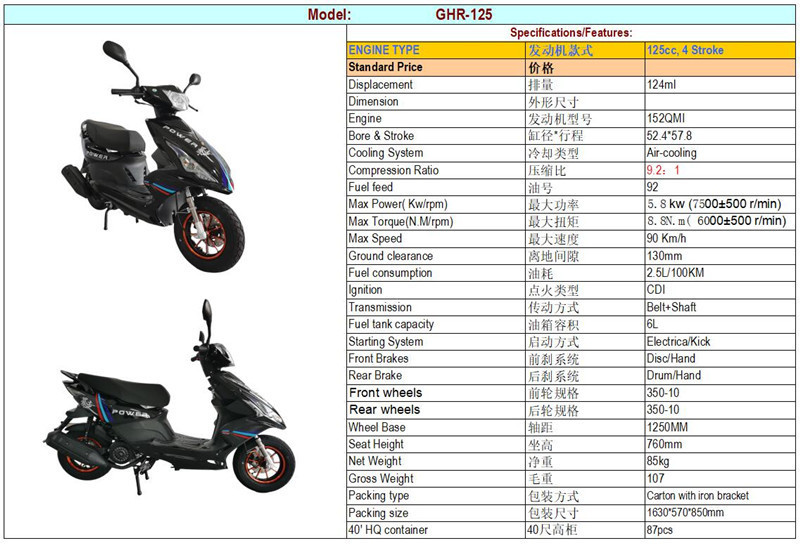
Task: Select the ENGINE TYPE header cell
Action: coord(436,50)
